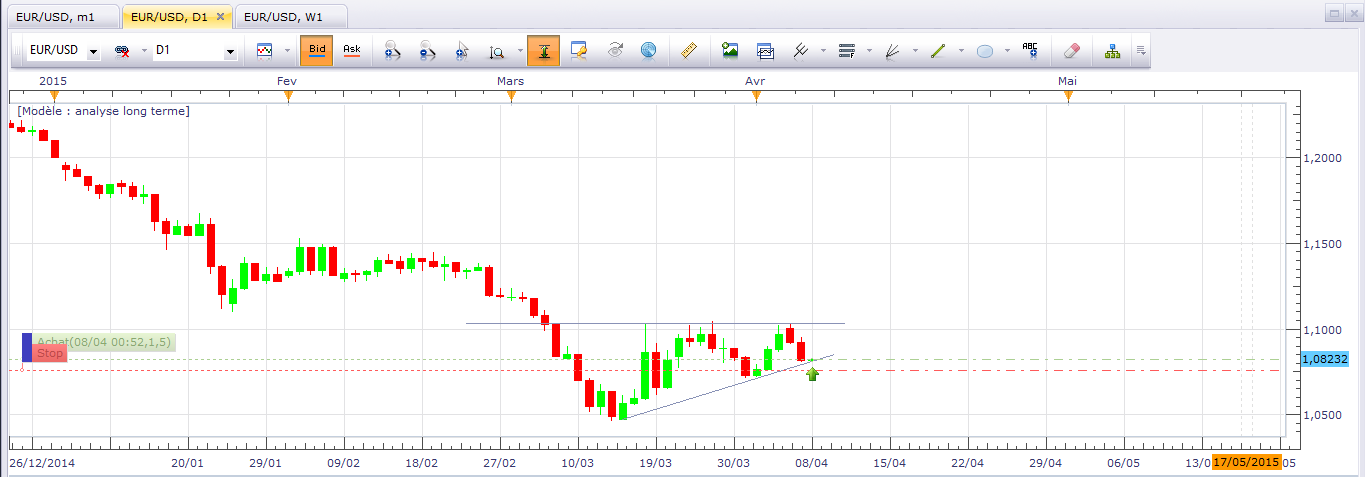Expand the chart type dropdown arrow
The image size is (1365, 477).
pos(287,50)
